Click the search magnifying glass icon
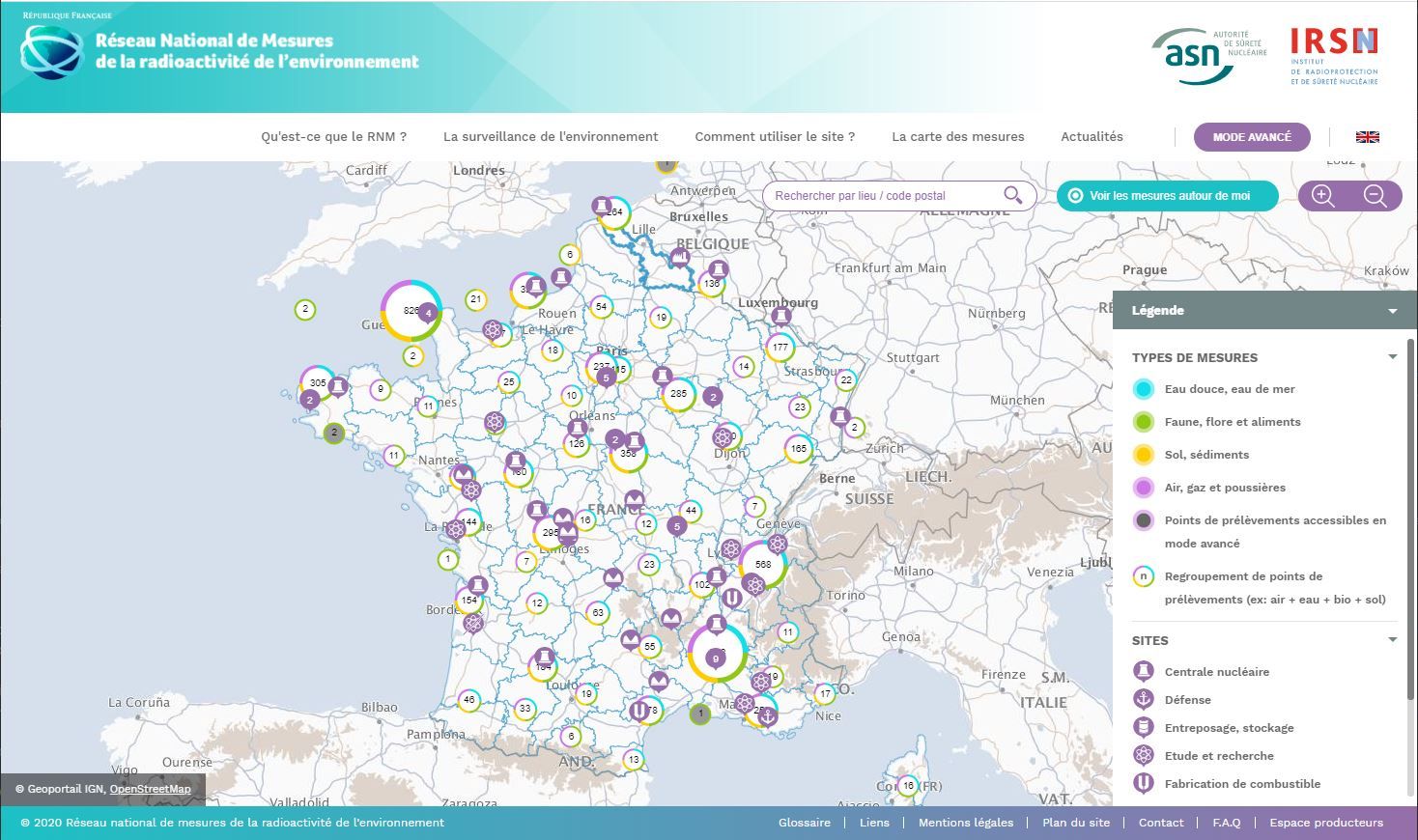Image resolution: width=1418 pixels, height=840 pixels. [1012, 195]
